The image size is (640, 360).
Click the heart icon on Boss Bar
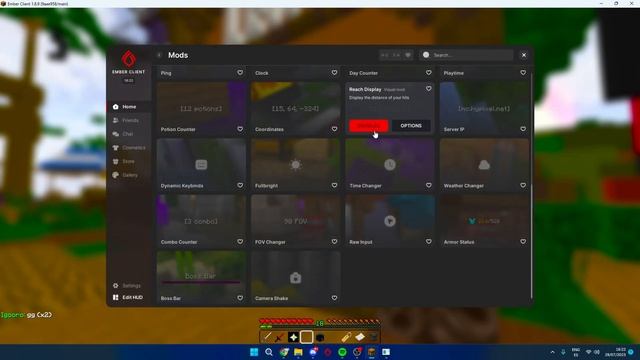coord(240,298)
